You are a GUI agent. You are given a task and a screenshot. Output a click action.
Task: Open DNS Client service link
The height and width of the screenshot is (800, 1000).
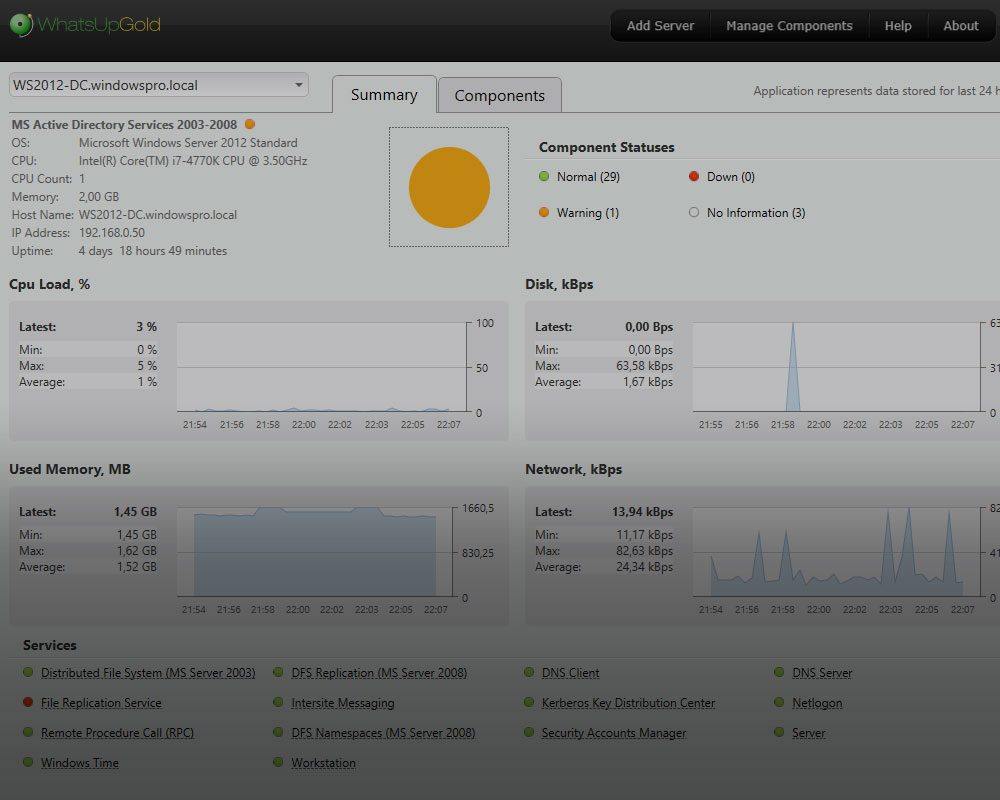pyautogui.click(x=570, y=673)
